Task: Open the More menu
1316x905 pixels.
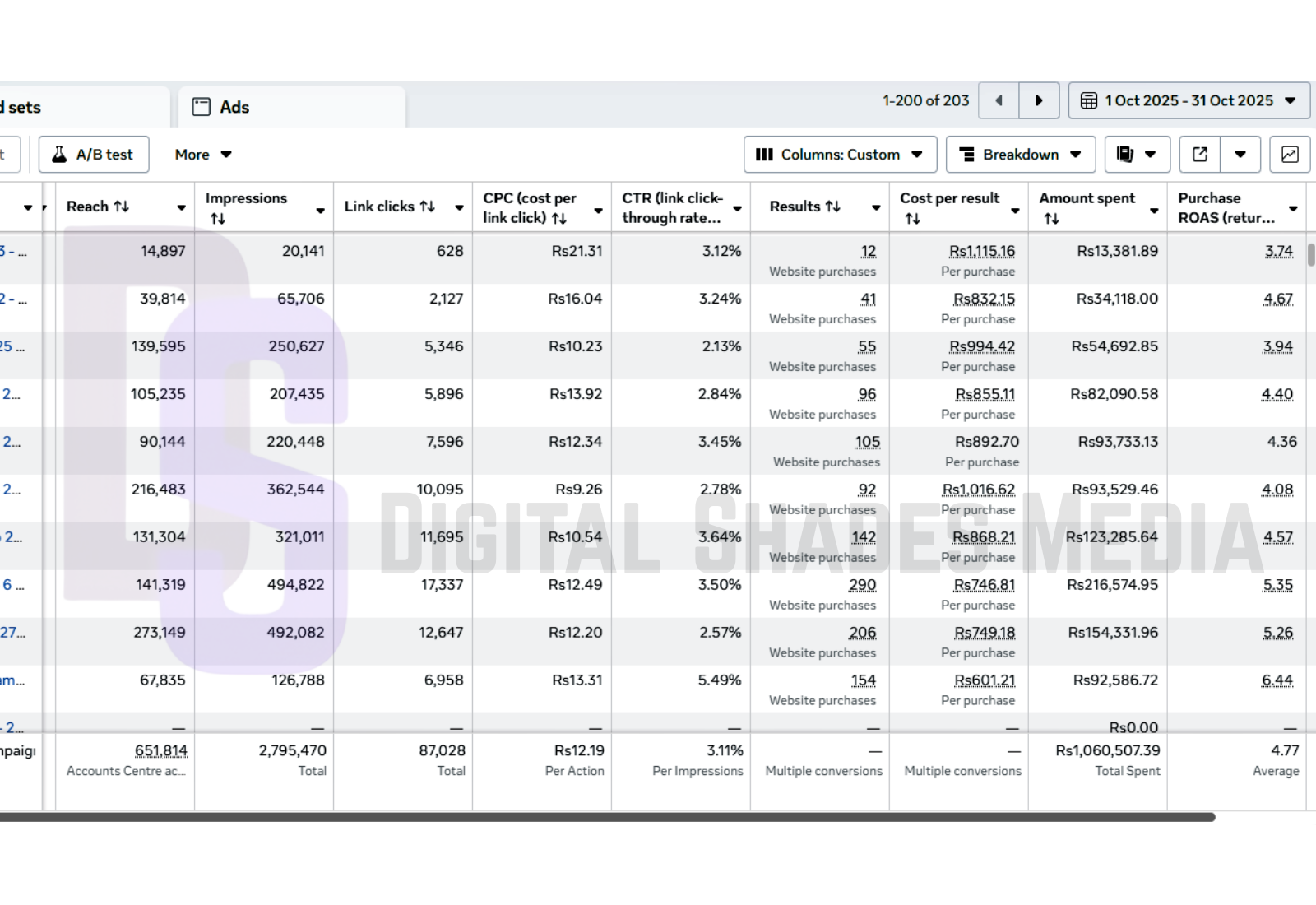Action: pos(202,155)
